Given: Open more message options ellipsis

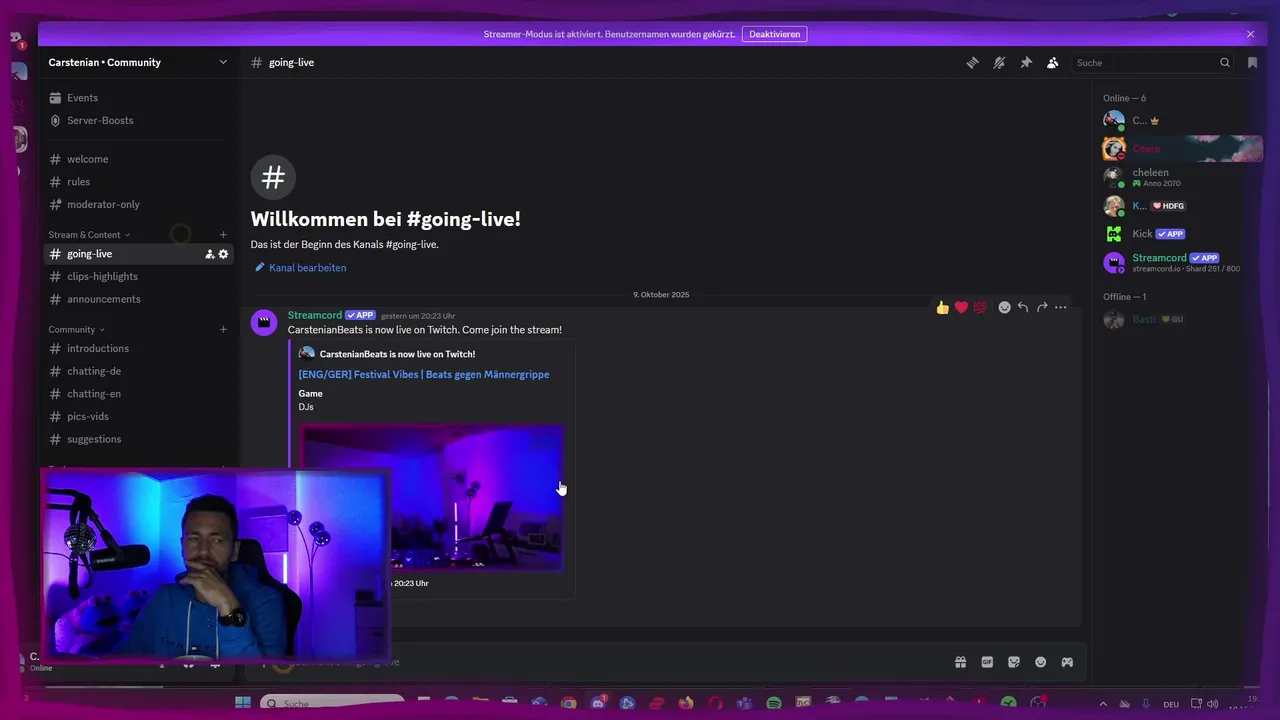Looking at the screenshot, I should point(1061,308).
